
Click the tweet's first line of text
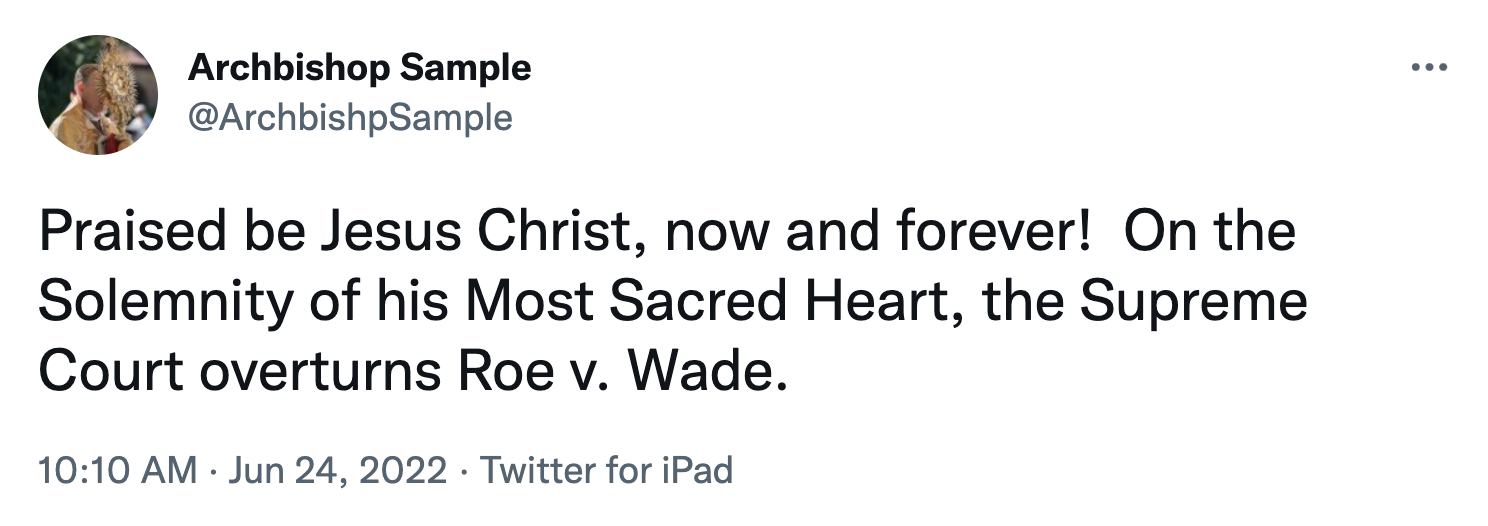pos(666,232)
